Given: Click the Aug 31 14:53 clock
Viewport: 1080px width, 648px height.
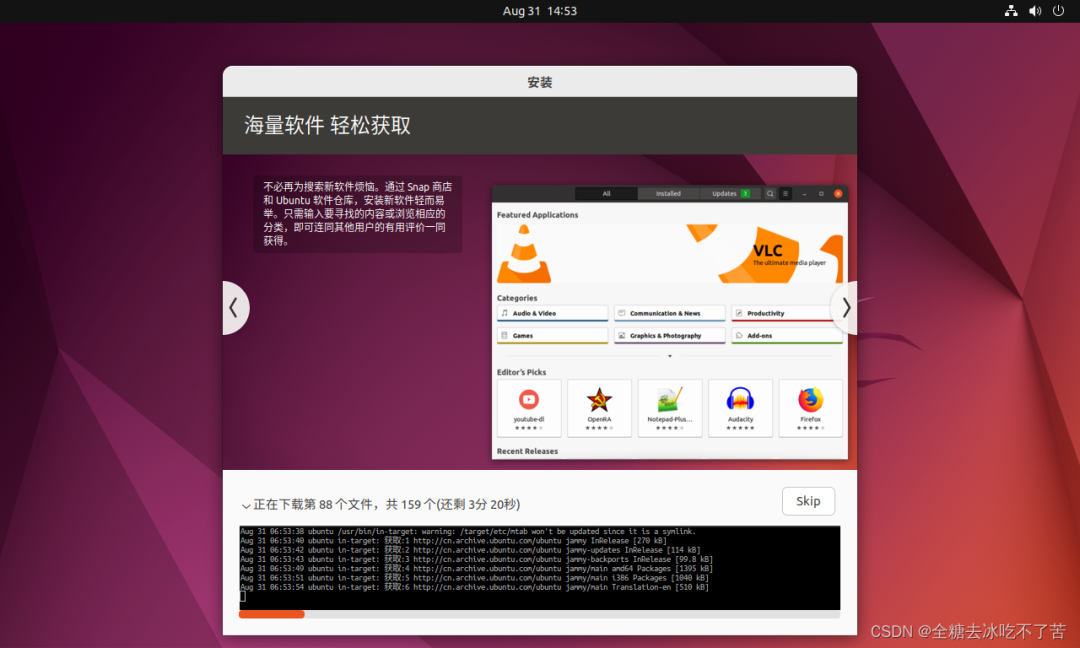Looking at the screenshot, I should pos(539,11).
